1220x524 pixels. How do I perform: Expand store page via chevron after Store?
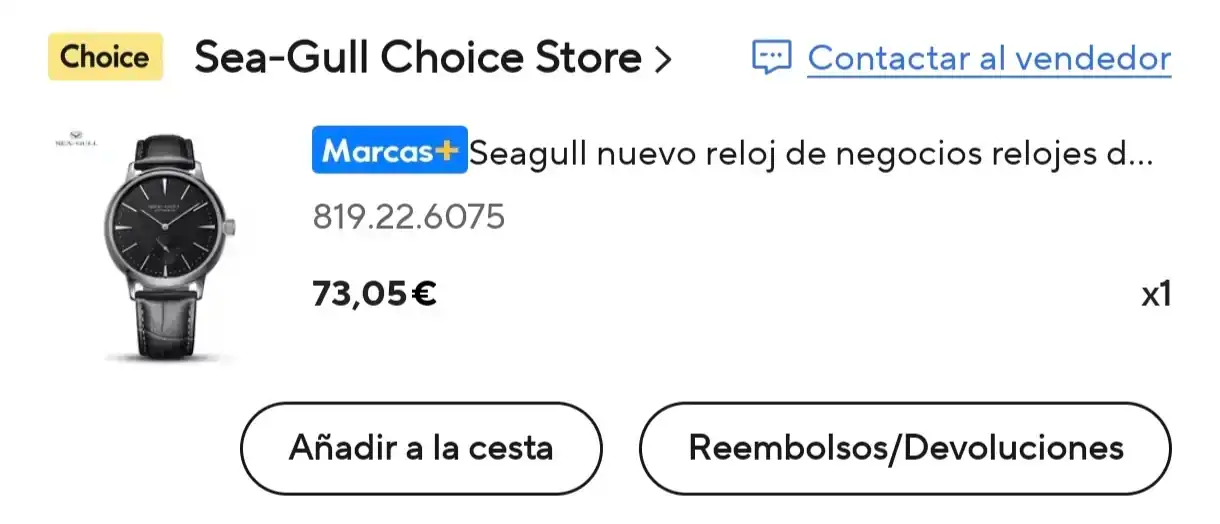[x=661, y=60]
